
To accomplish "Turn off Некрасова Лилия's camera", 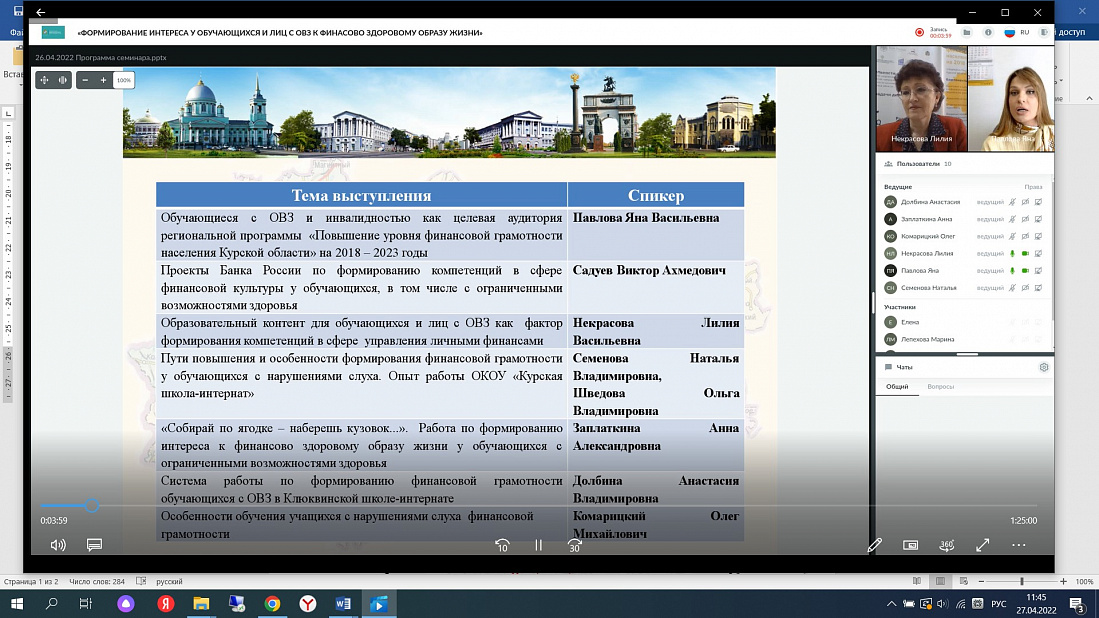I will [x=1025, y=254].
